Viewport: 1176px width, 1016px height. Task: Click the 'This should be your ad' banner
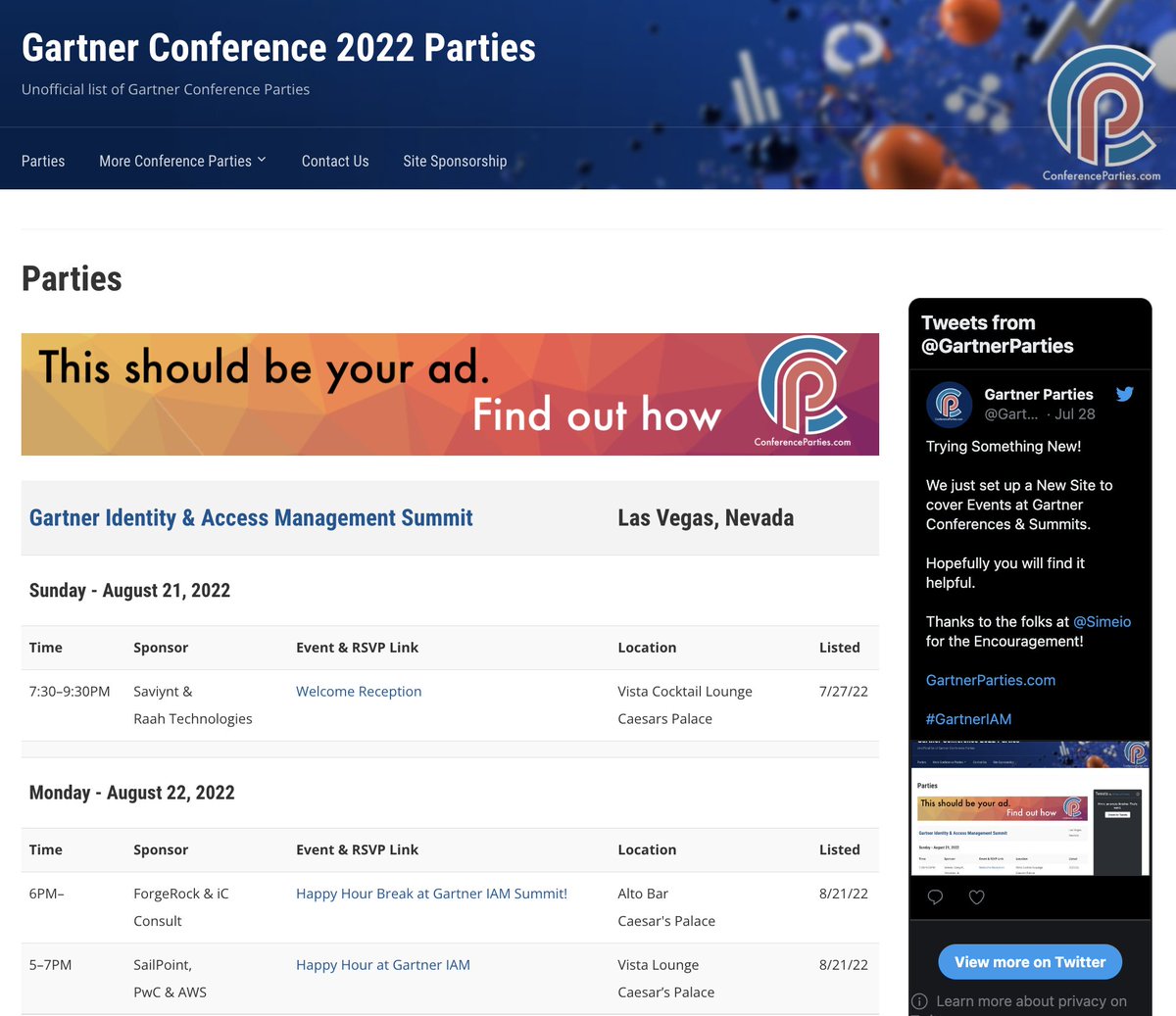[450, 394]
